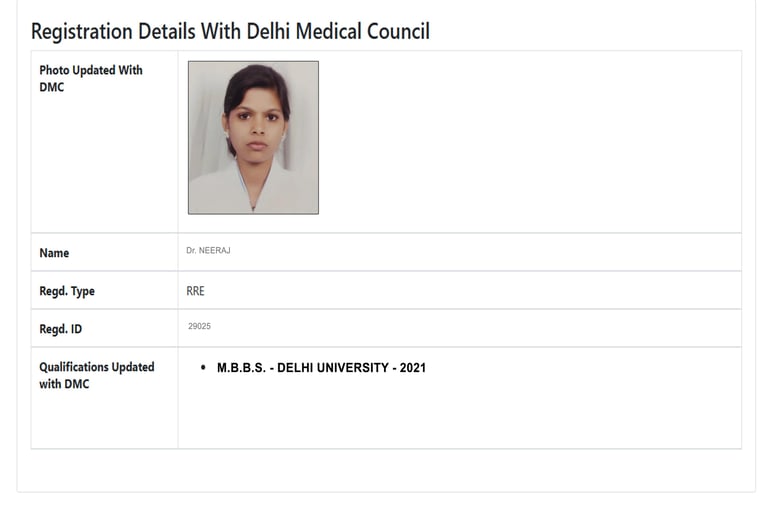Select the name value Dr. NEERAJ
Viewport: 768px width, 512px height.
208,250
